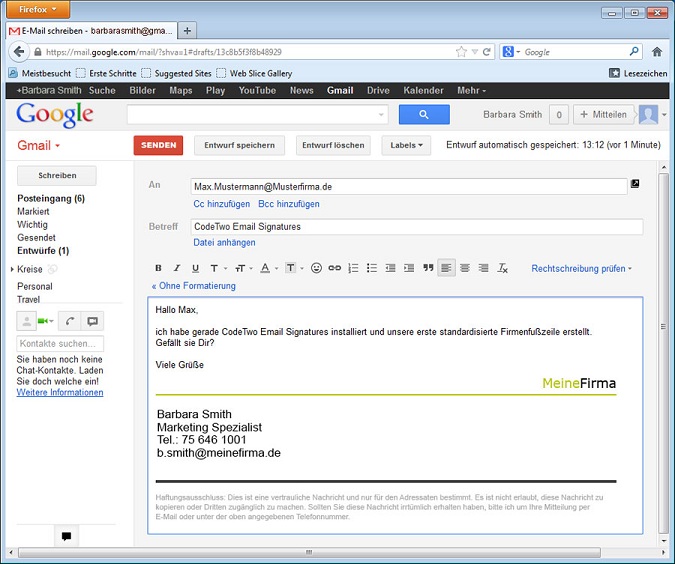Toggle underline formatting in compose toolbar

pos(195,268)
